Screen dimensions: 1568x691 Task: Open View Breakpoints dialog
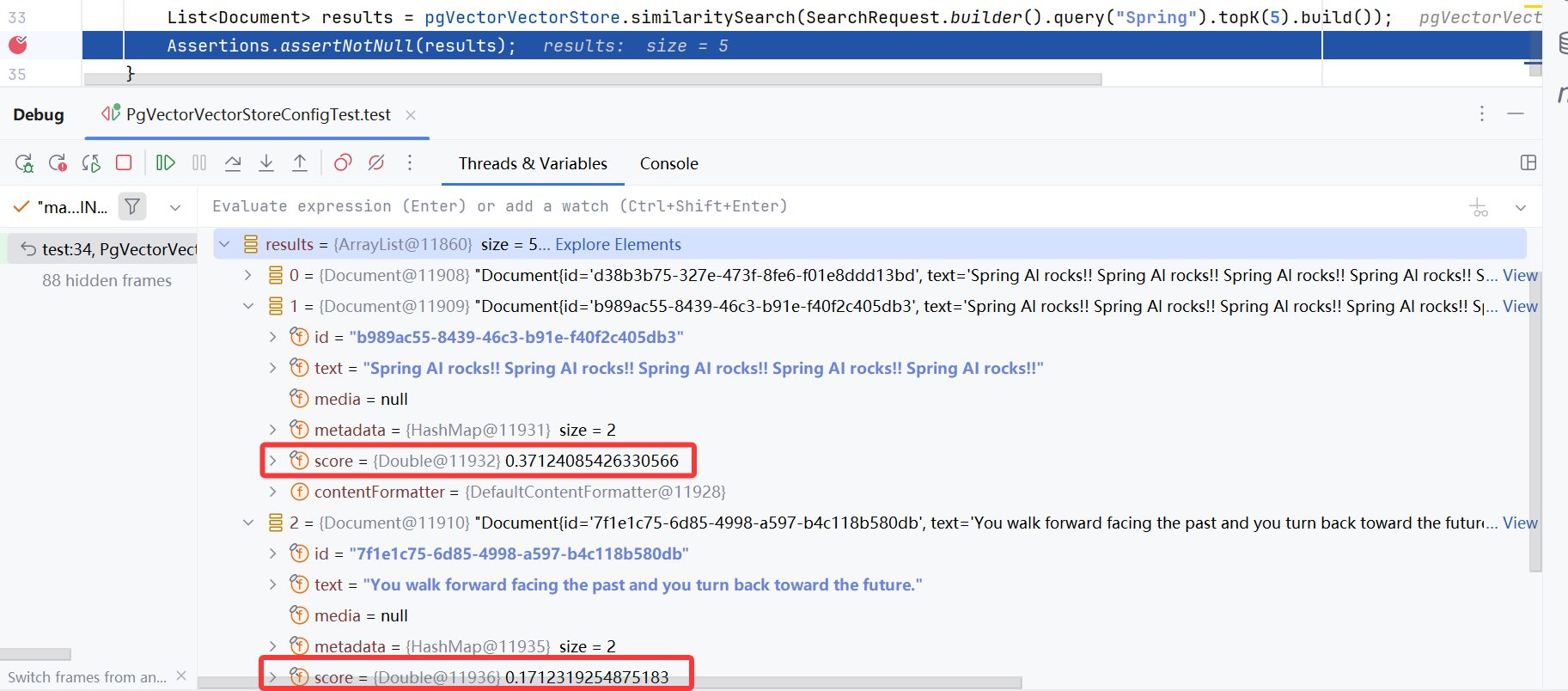(343, 162)
